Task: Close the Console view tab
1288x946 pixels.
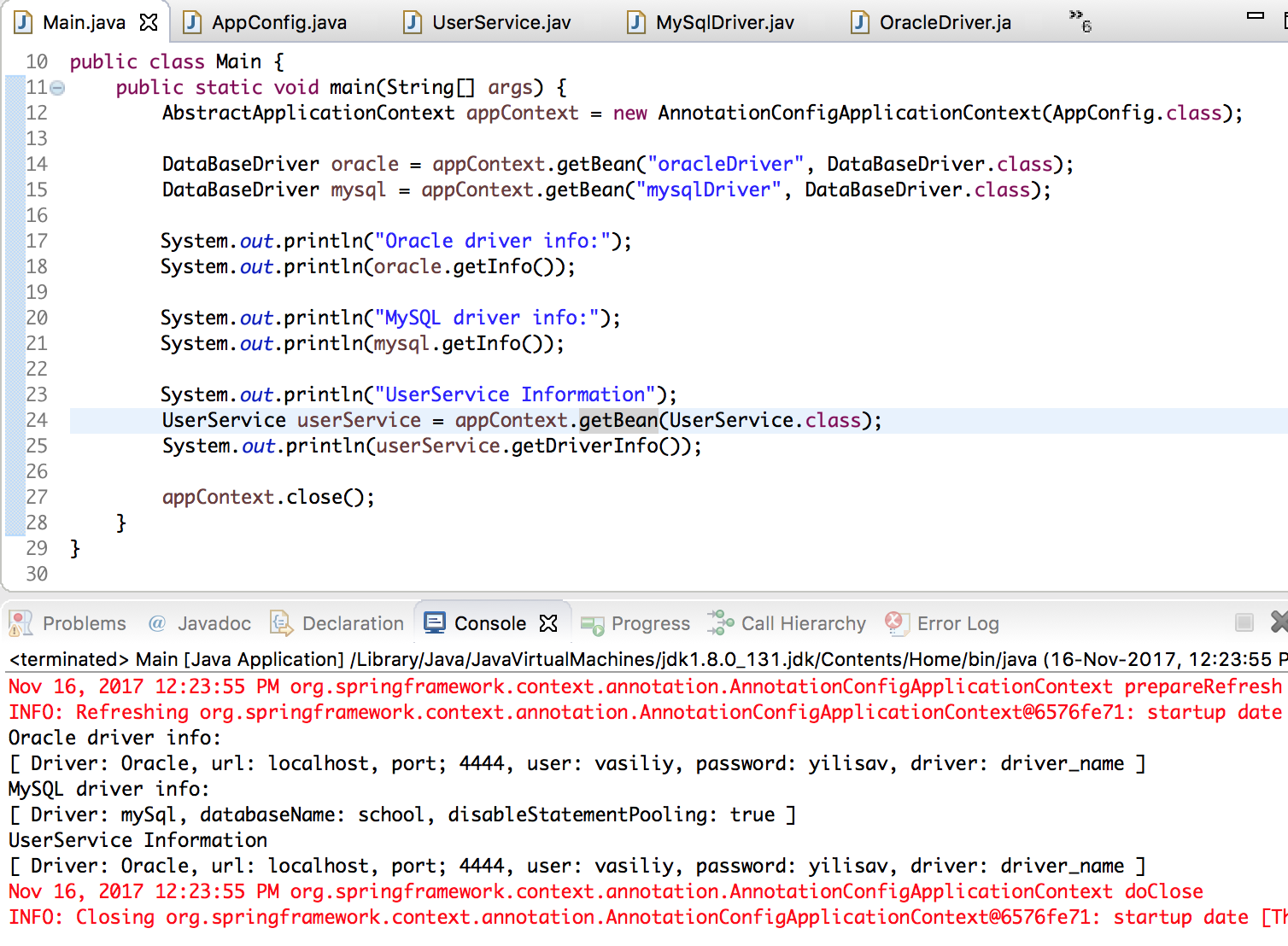Action: coord(548,623)
